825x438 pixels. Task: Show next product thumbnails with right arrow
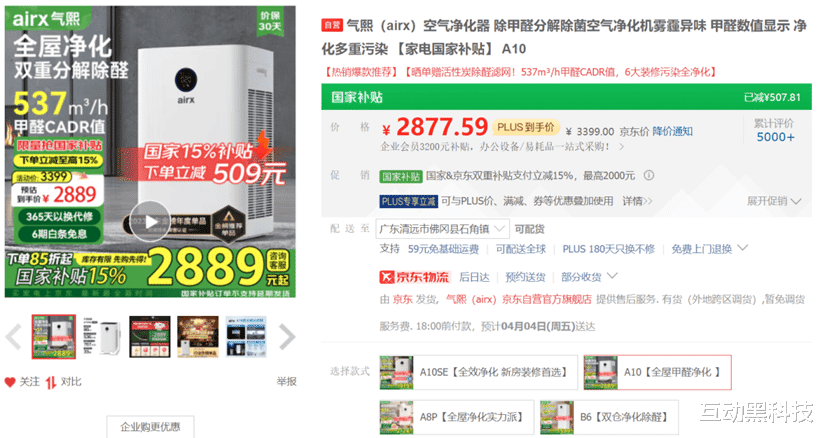(x=287, y=337)
